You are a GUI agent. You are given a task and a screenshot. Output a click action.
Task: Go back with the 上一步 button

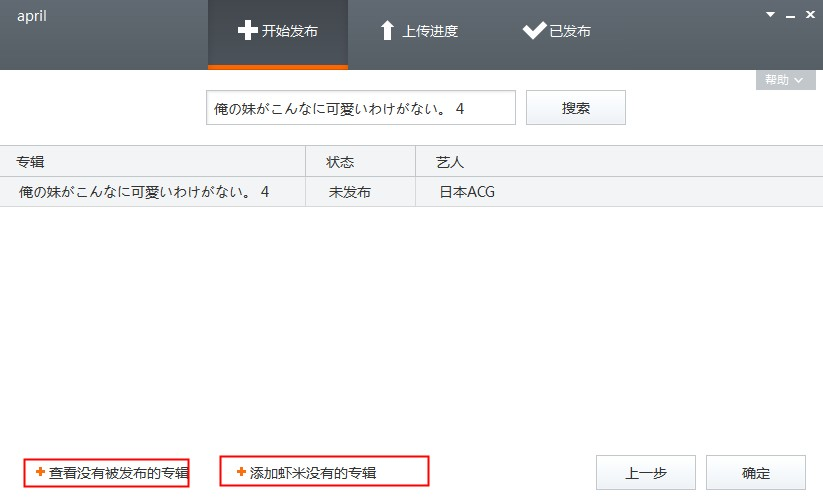[x=646, y=473]
